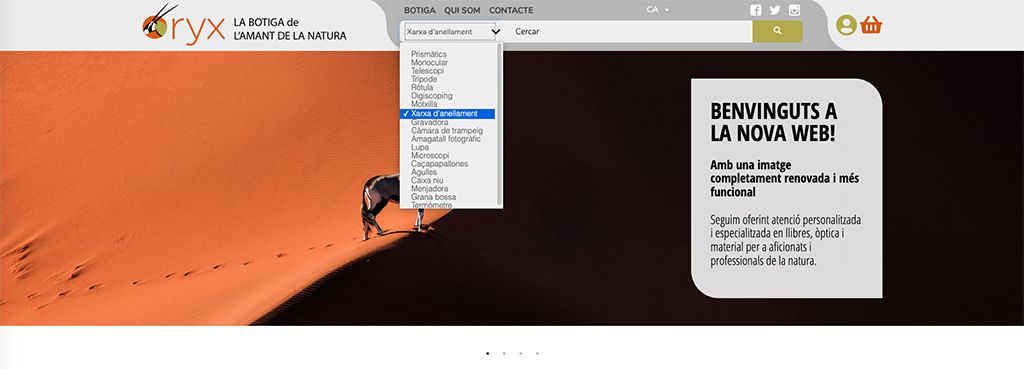Click the dropdown list scrollbar
This screenshot has height=369, width=1024.
click(500, 124)
